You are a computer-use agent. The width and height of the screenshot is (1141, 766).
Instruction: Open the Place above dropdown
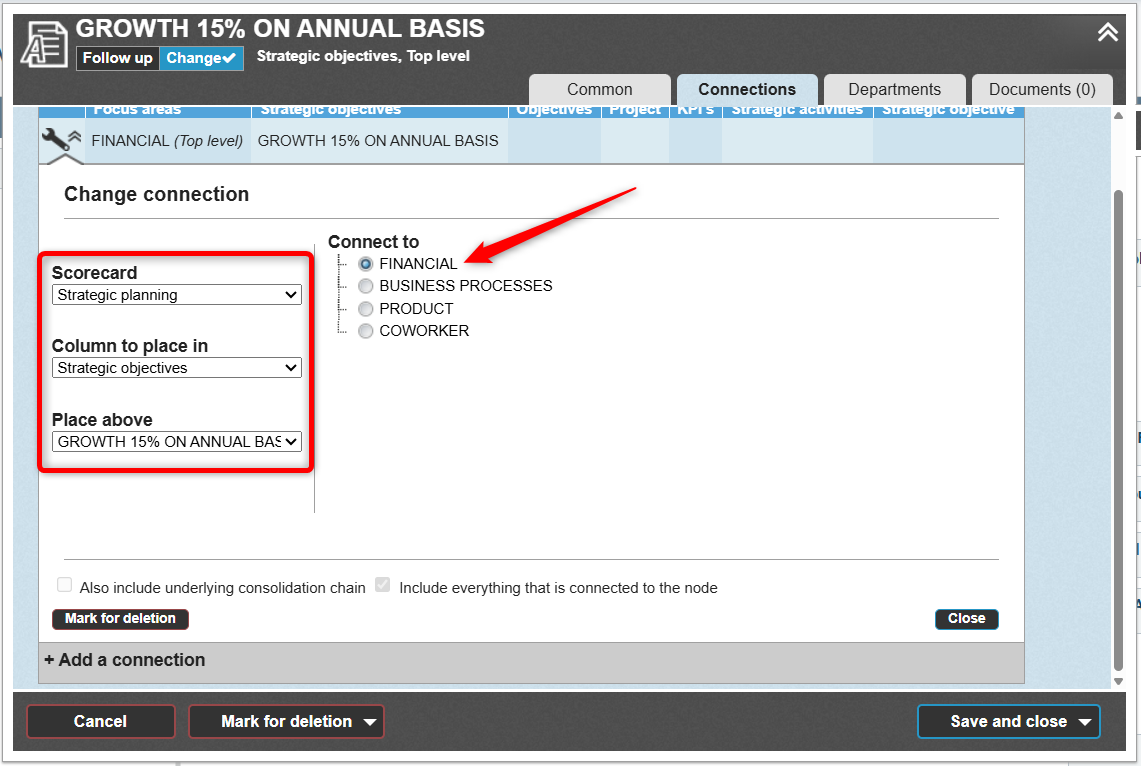[x=176, y=441]
